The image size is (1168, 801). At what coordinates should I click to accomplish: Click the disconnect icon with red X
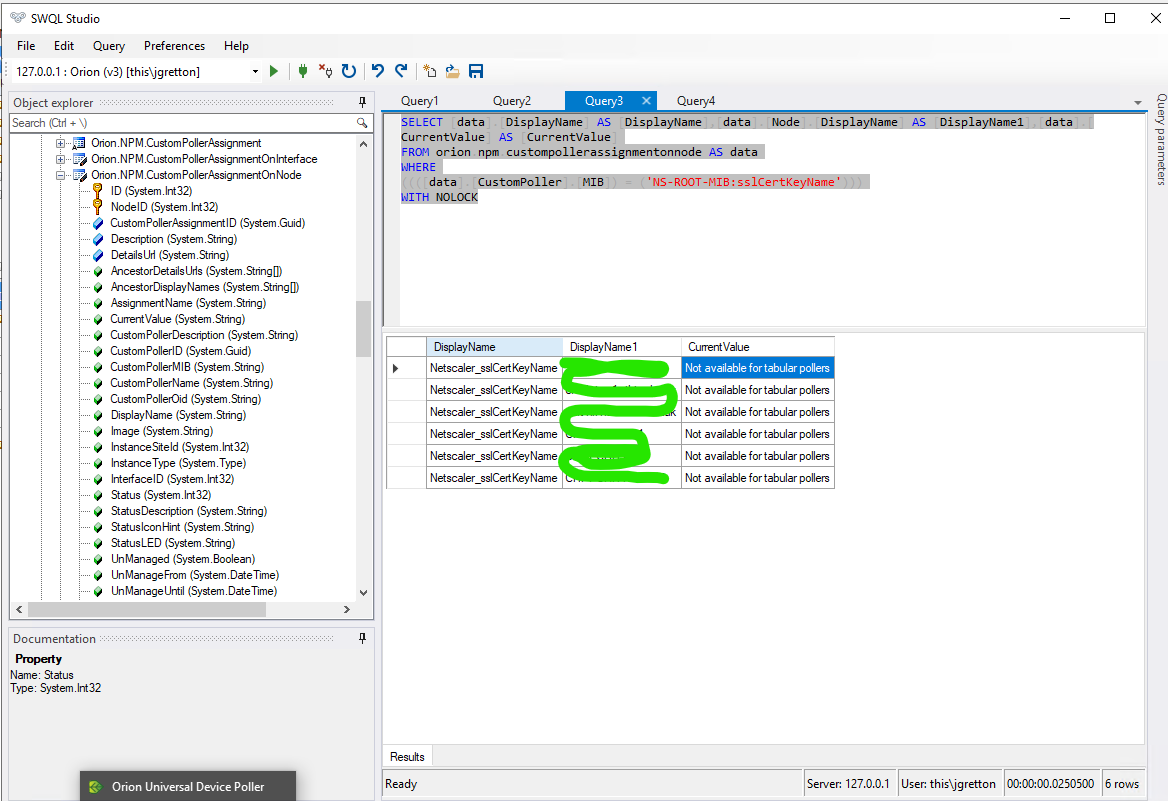325,71
